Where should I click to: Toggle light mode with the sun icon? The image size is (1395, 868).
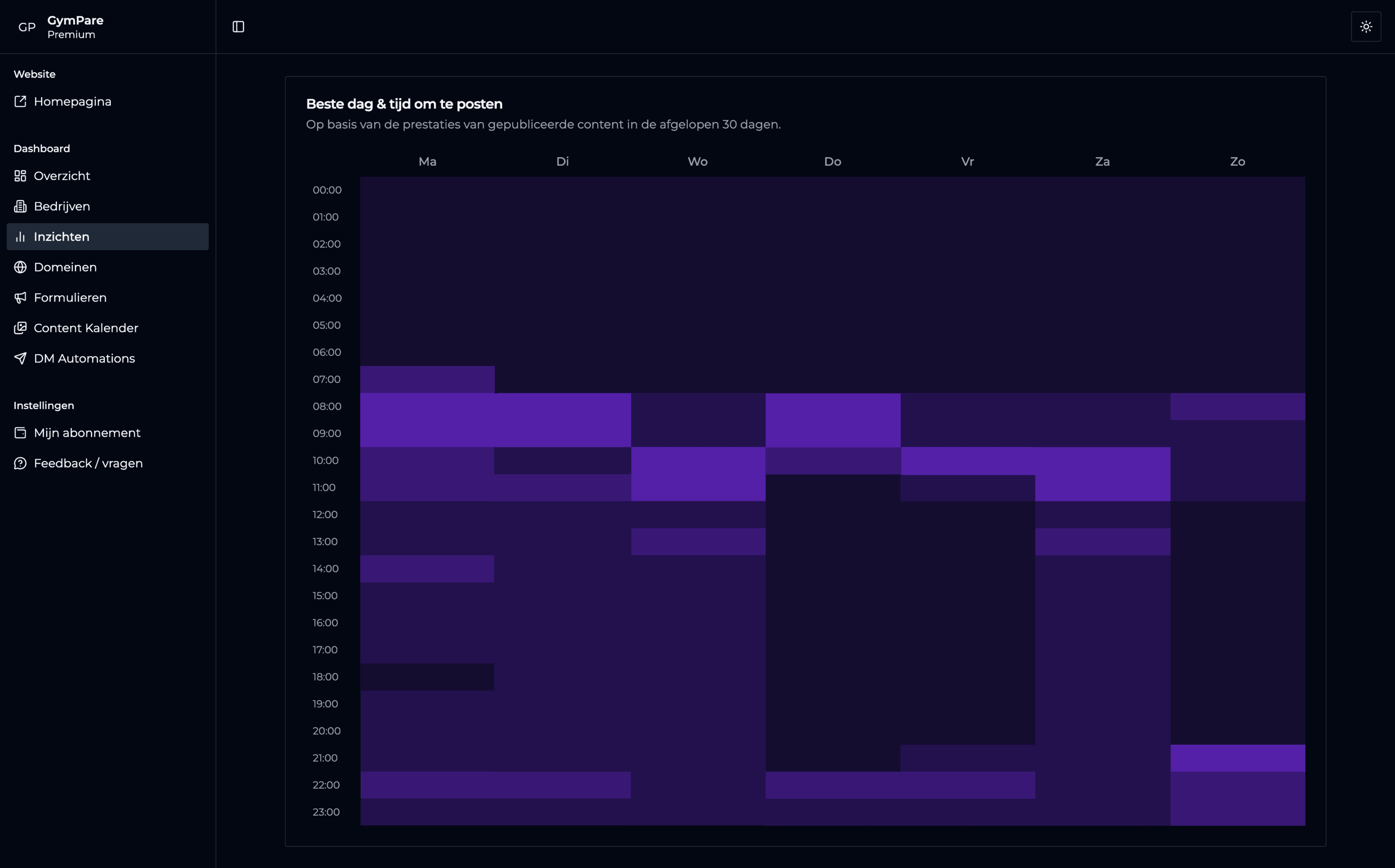1366,26
